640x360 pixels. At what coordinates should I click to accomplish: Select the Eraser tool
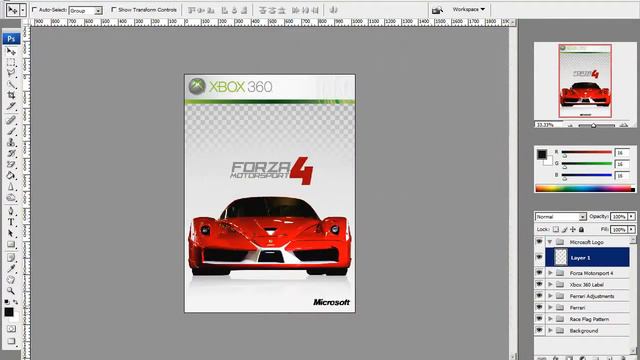click(11, 164)
